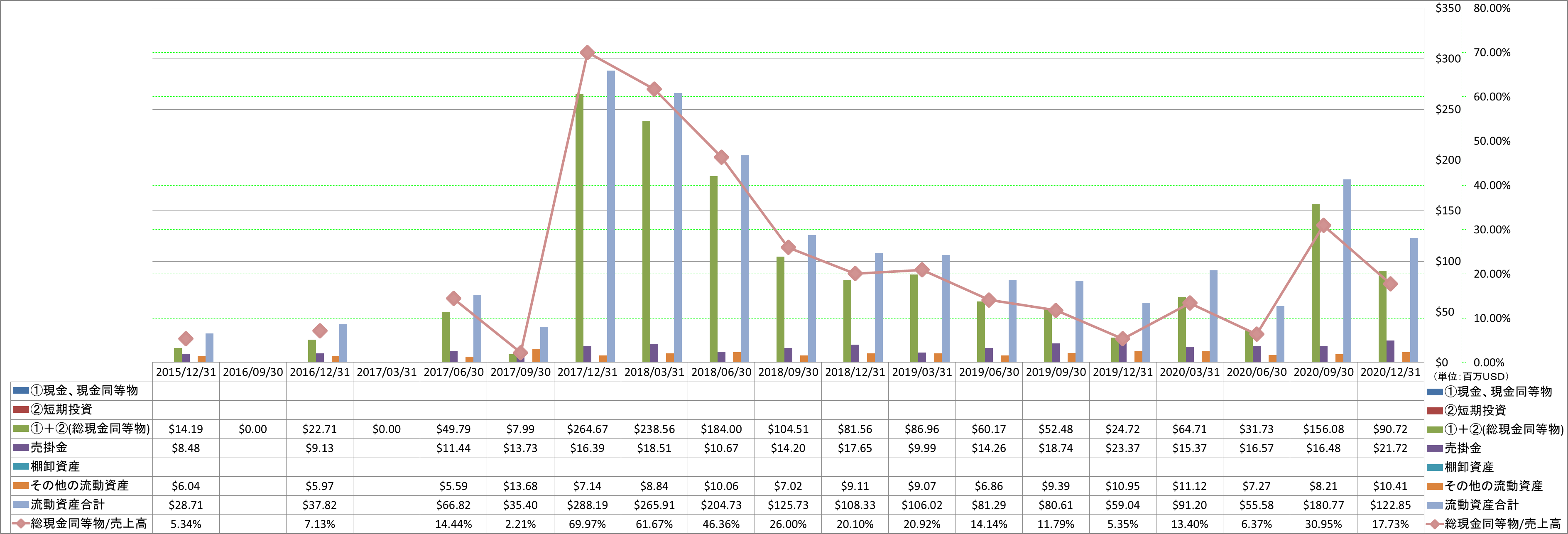Image resolution: width=1568 pixels, height=534 pixels.
Task: Click the $350 axis label
Action: tap(1448, 9)
